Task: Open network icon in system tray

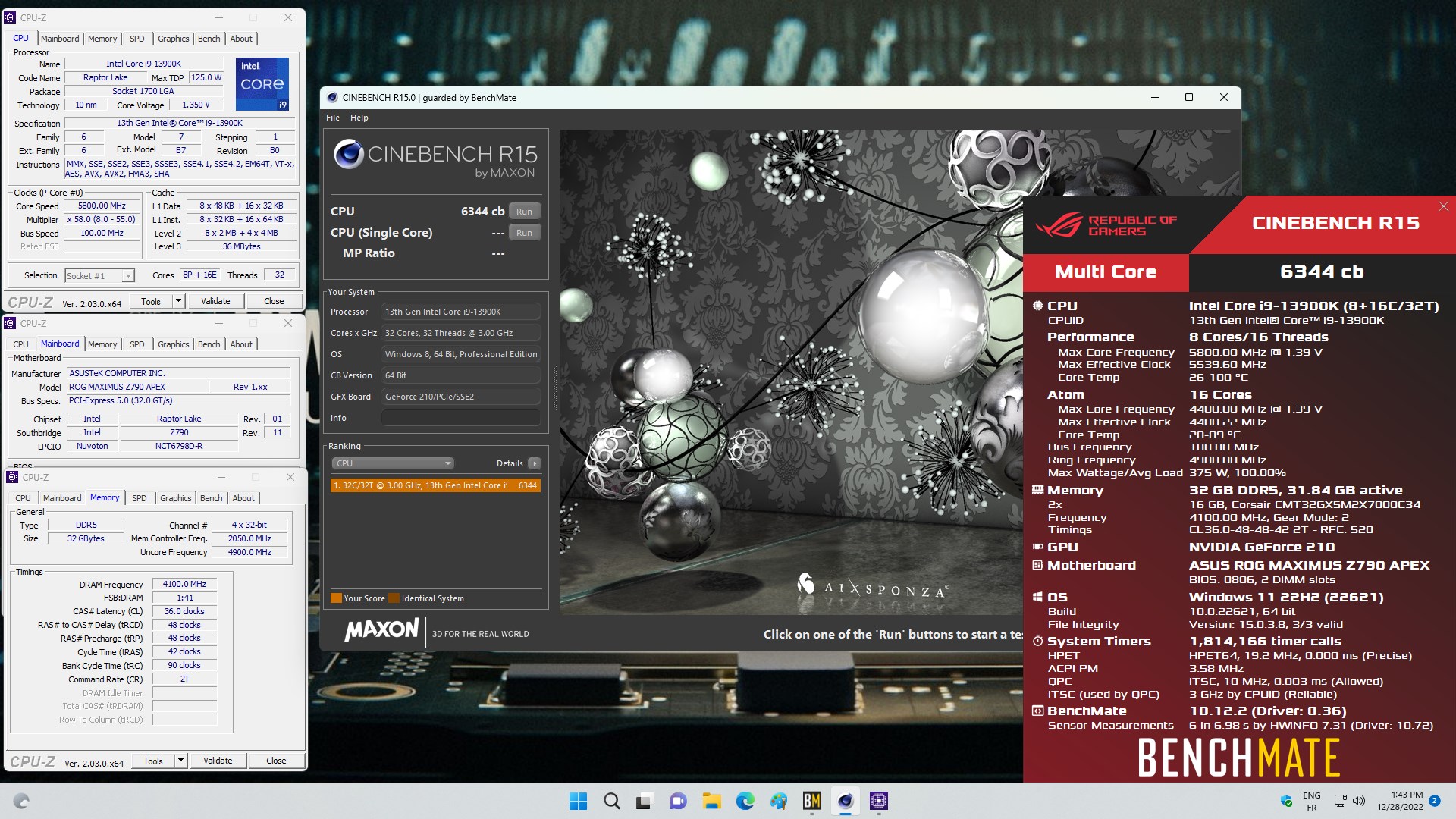Action: coord(1340,801)
